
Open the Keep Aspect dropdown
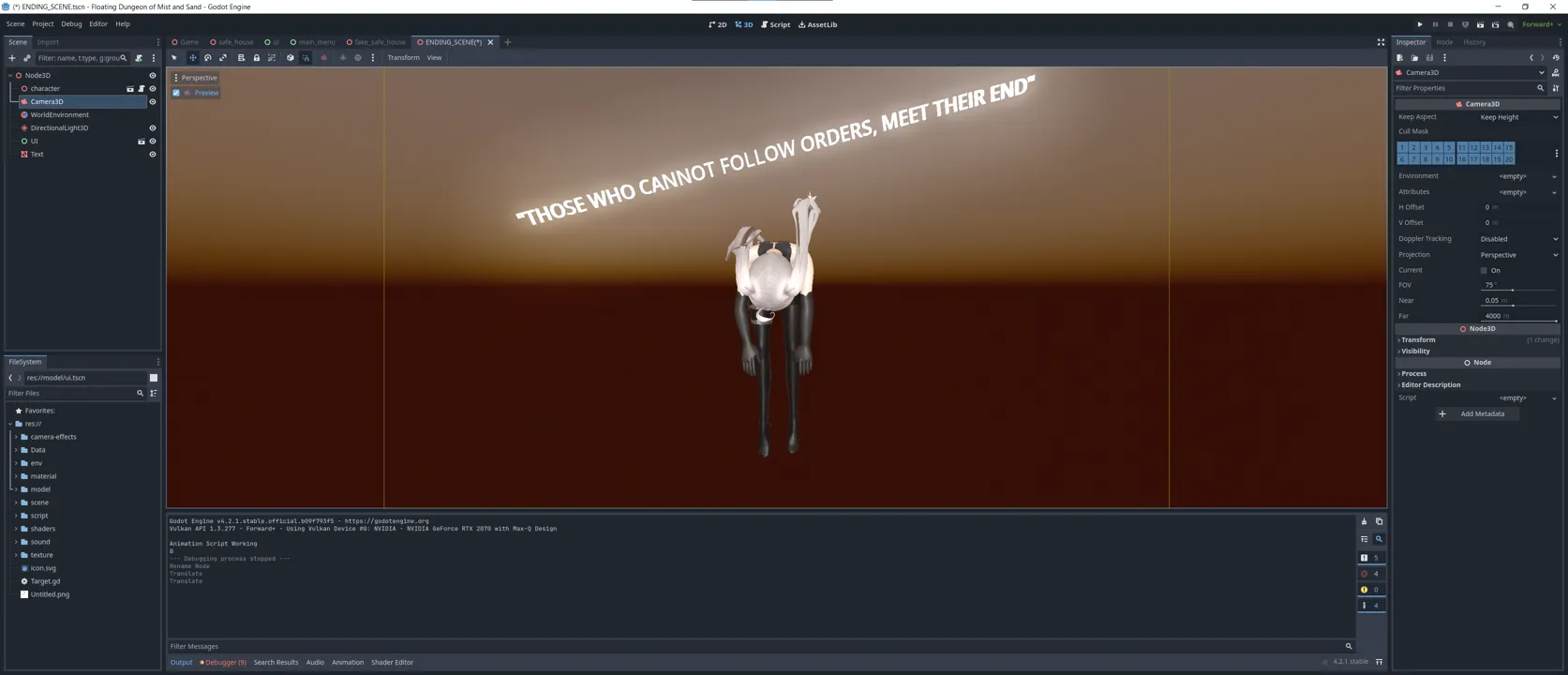click(1518, 117)
